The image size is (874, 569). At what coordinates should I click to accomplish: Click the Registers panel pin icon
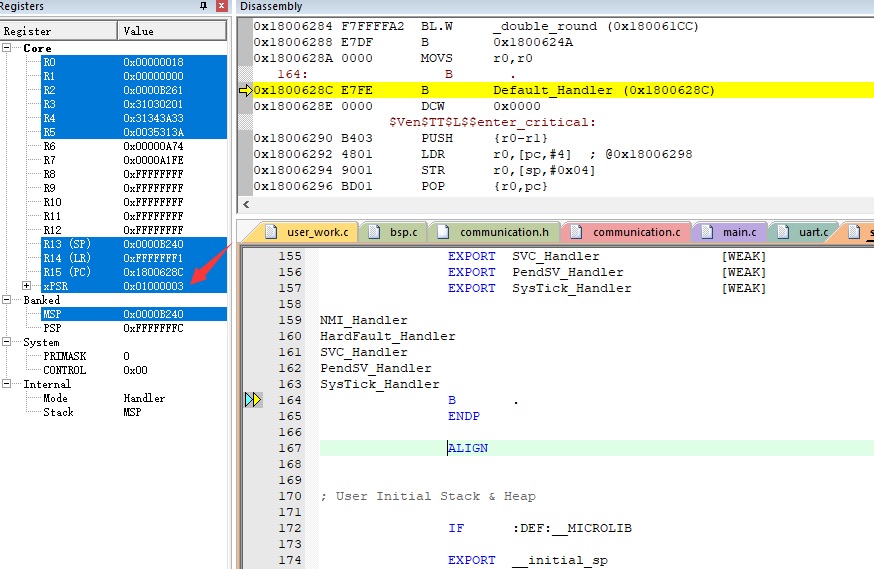tap(206, 7)
